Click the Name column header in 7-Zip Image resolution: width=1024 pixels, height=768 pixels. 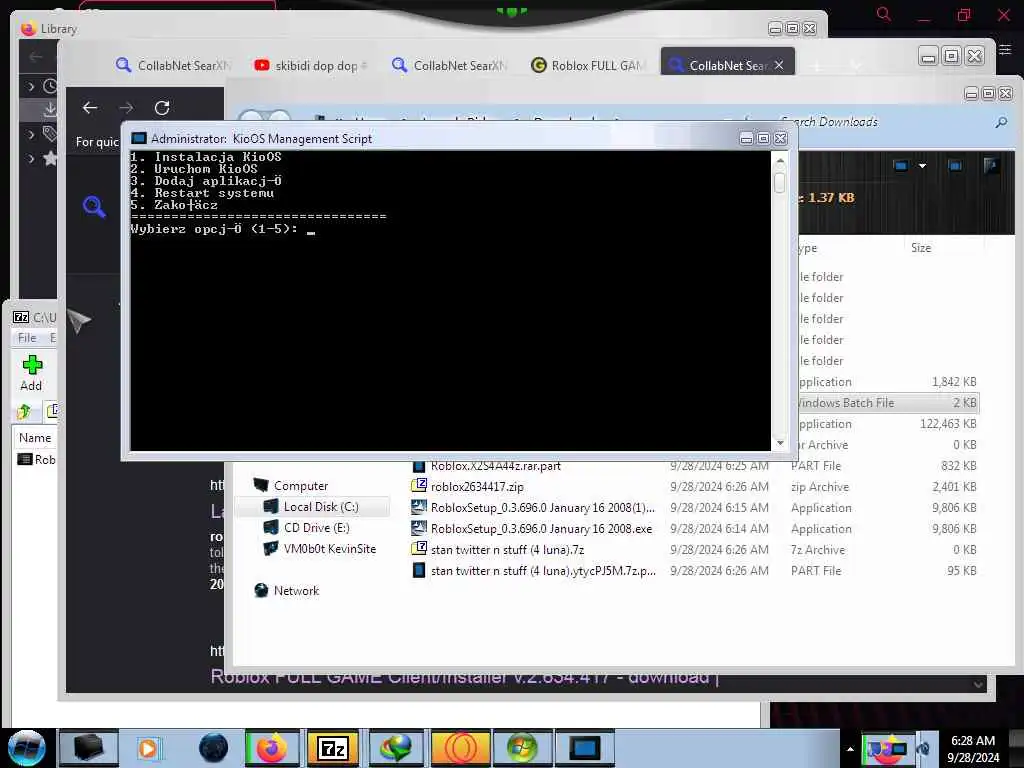[35, 438]
